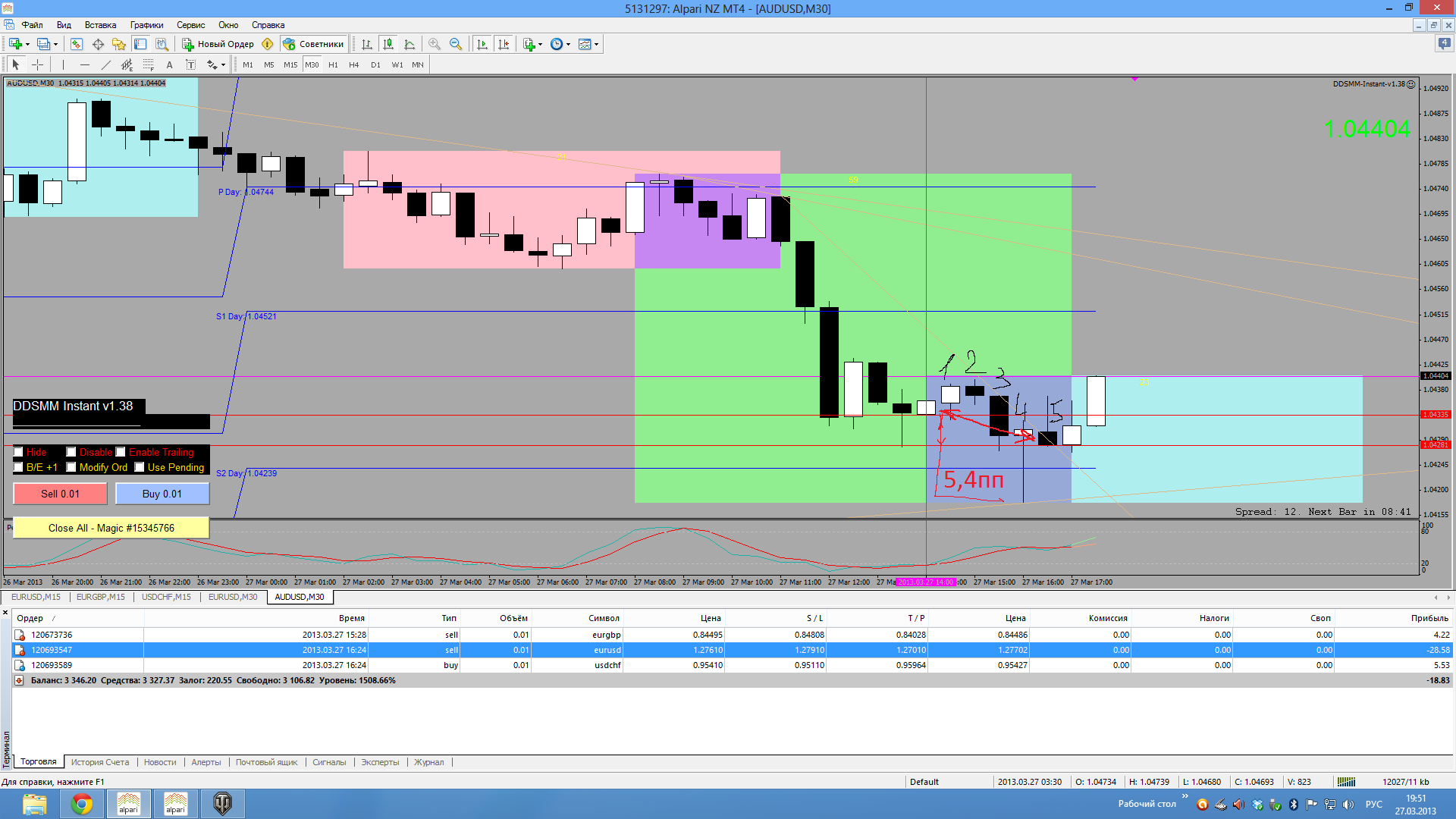Enable auto scroll chart icon

(482, 44)
